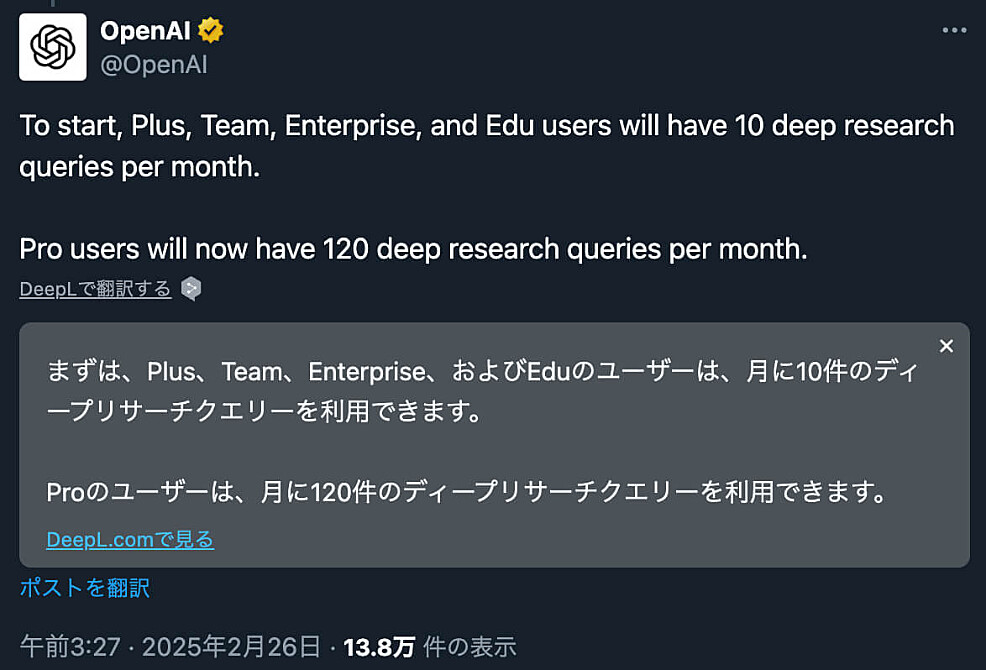Click the DeepLで翻訳する link
The image size is (986, 670).
(x=96, y=289)
